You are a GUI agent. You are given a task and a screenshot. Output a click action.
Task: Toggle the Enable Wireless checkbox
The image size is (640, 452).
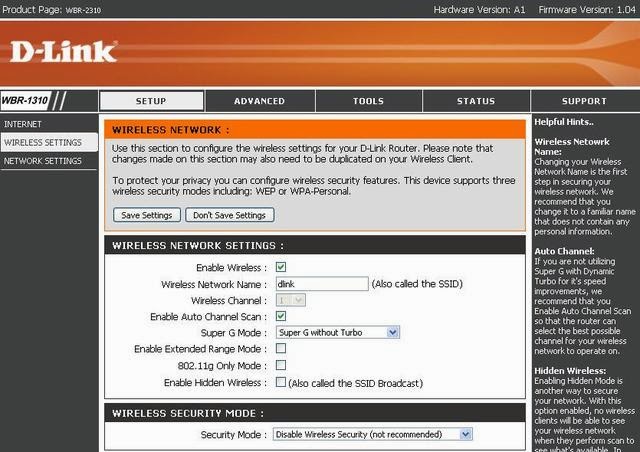tap(281, 267)
